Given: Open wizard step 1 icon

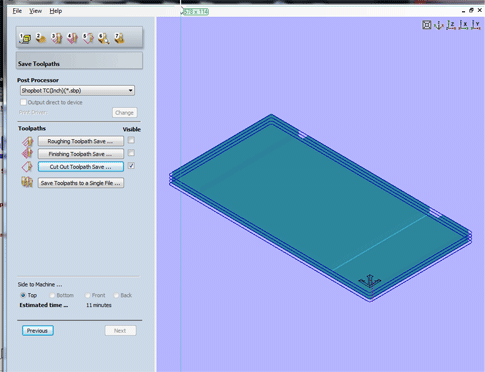Looking at the screenshot, I should click(x=25, y=38).
